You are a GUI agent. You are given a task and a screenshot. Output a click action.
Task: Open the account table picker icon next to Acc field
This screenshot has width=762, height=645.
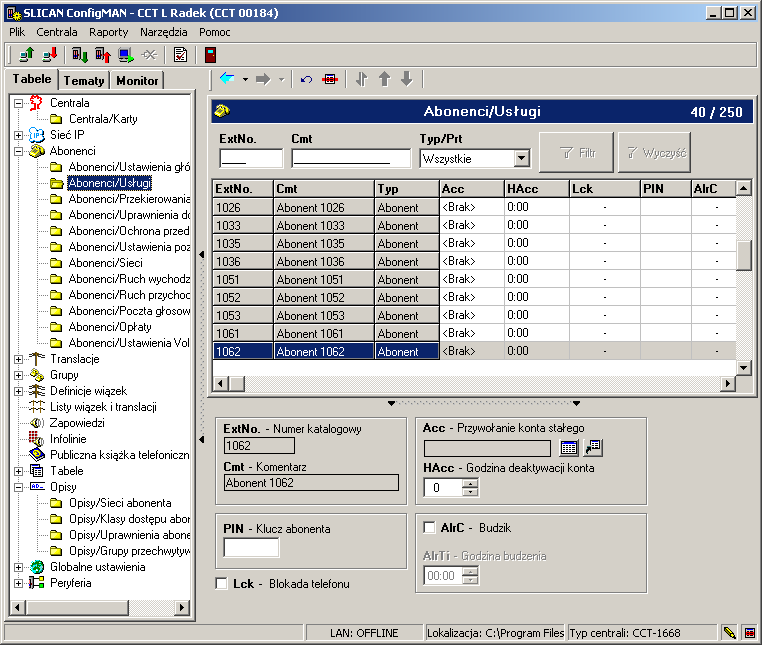pyautogui.click(x=569, y=448)
